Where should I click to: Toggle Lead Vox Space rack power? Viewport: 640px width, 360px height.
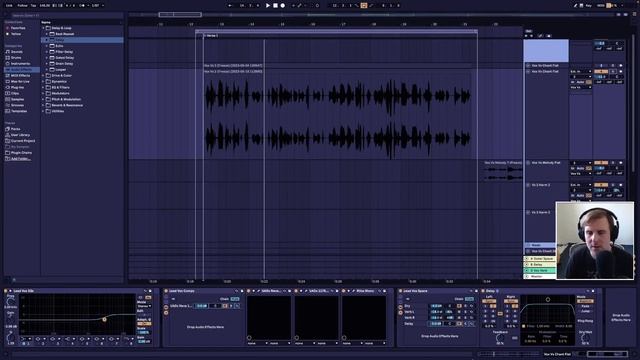(x=400, y=291)
